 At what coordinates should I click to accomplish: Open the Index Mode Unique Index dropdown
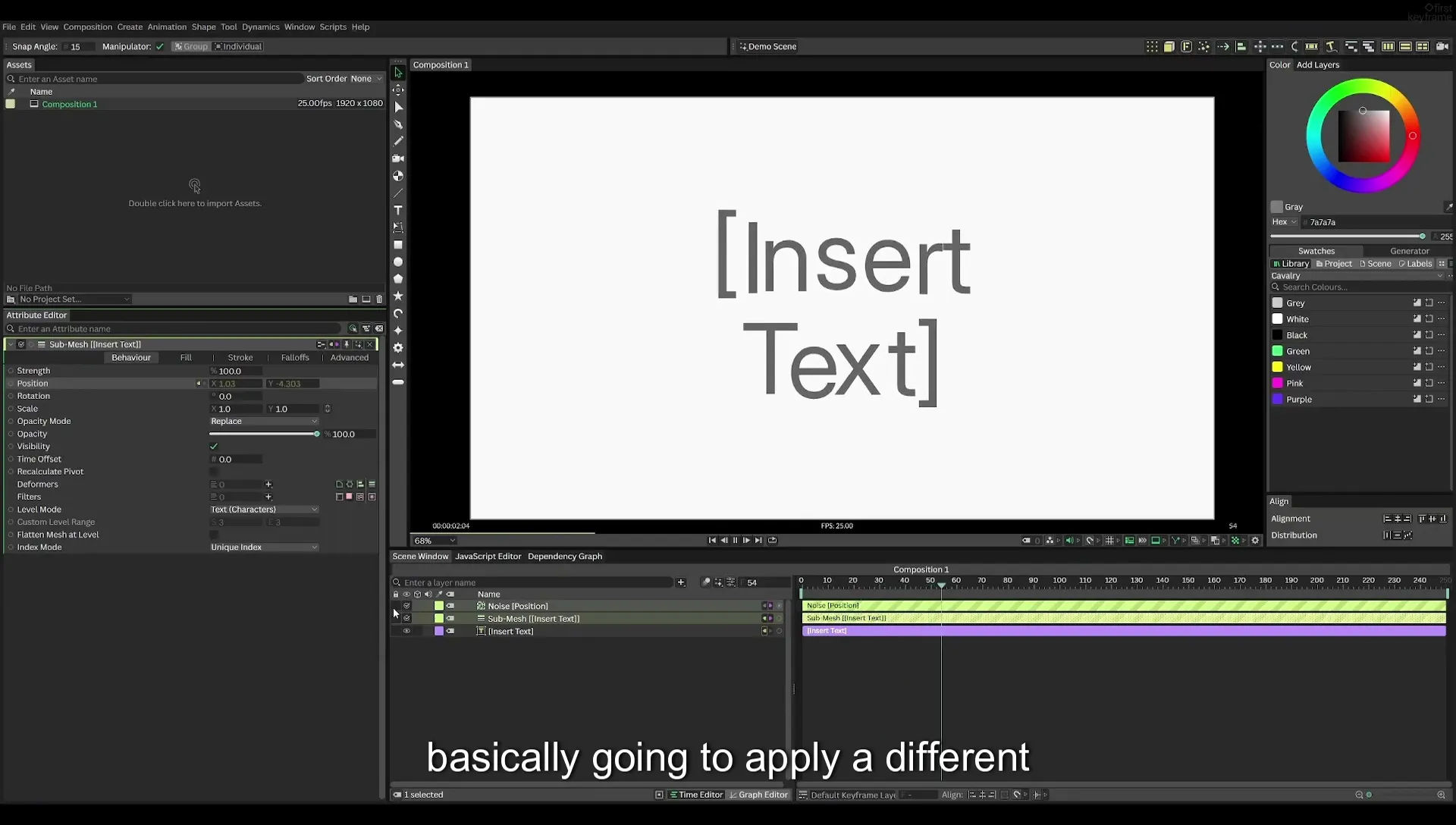pos(264,547)
